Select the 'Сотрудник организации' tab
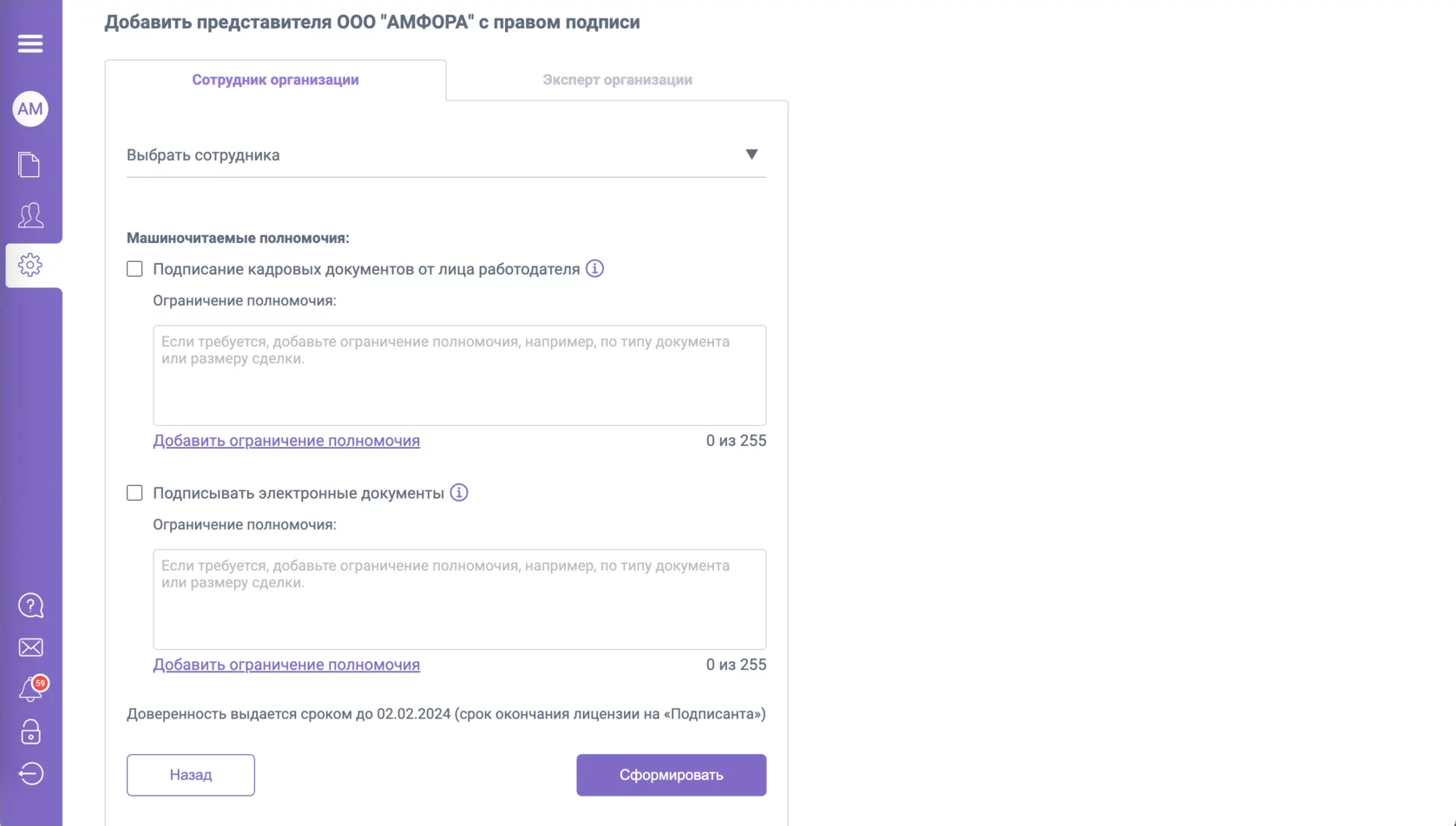Viewport: 1456px width, 826px height. [x=275, y=80]
